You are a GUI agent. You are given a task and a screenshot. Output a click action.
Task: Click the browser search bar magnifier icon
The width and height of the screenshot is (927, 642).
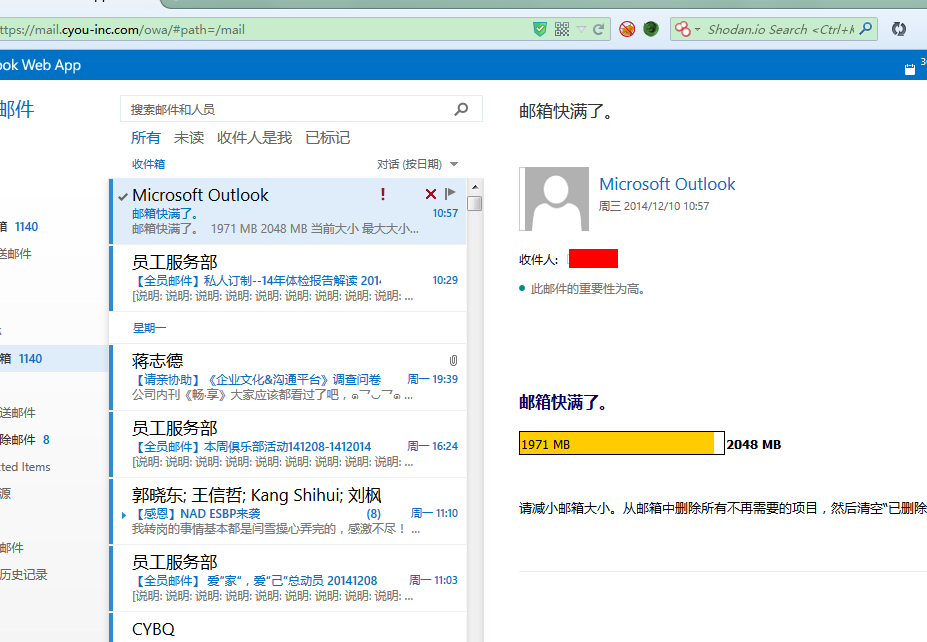click(x=866, y=28)
